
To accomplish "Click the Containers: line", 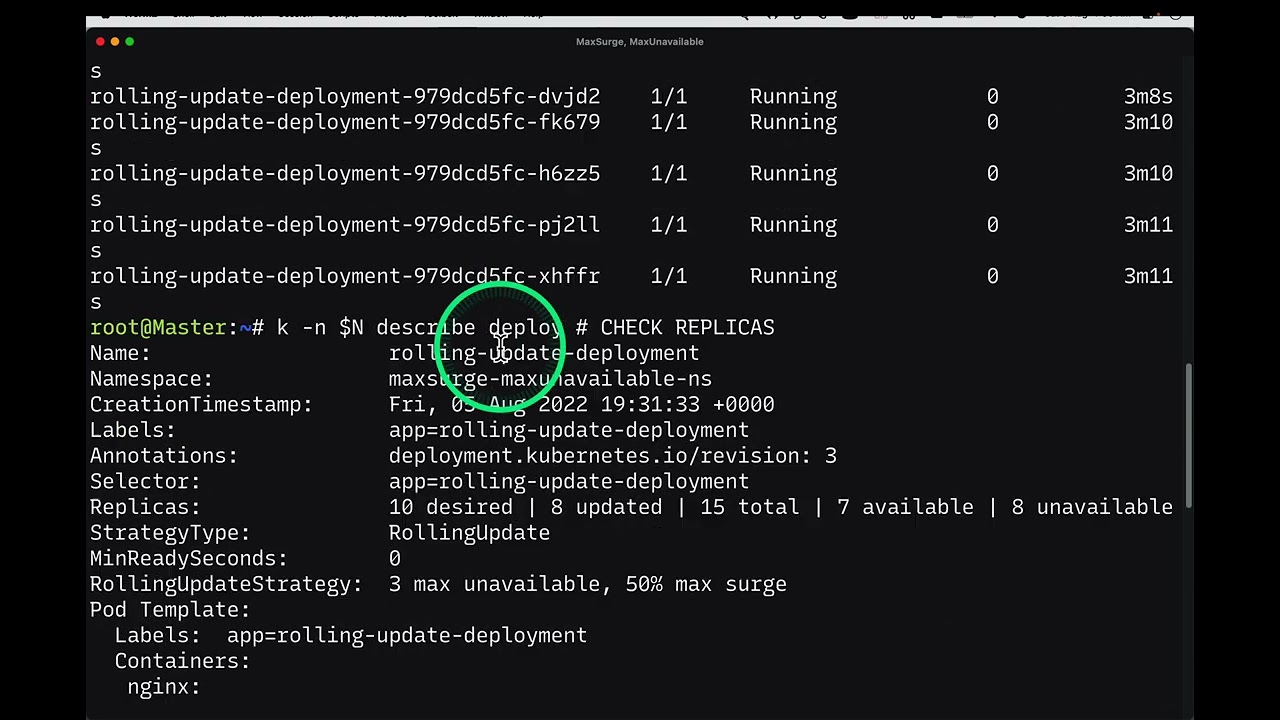I will 182,661.
